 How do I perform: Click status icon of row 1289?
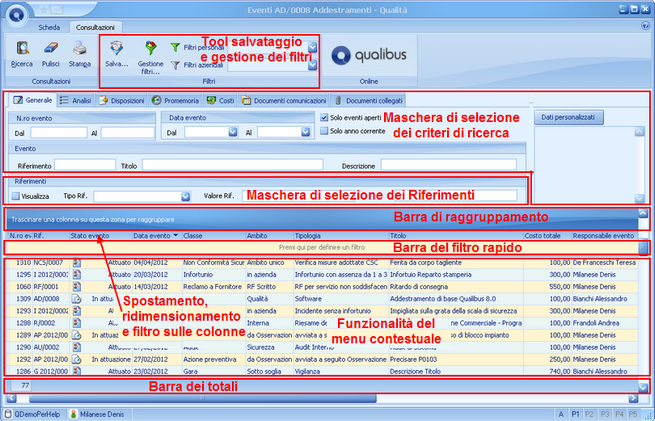[x=76, y=335]
